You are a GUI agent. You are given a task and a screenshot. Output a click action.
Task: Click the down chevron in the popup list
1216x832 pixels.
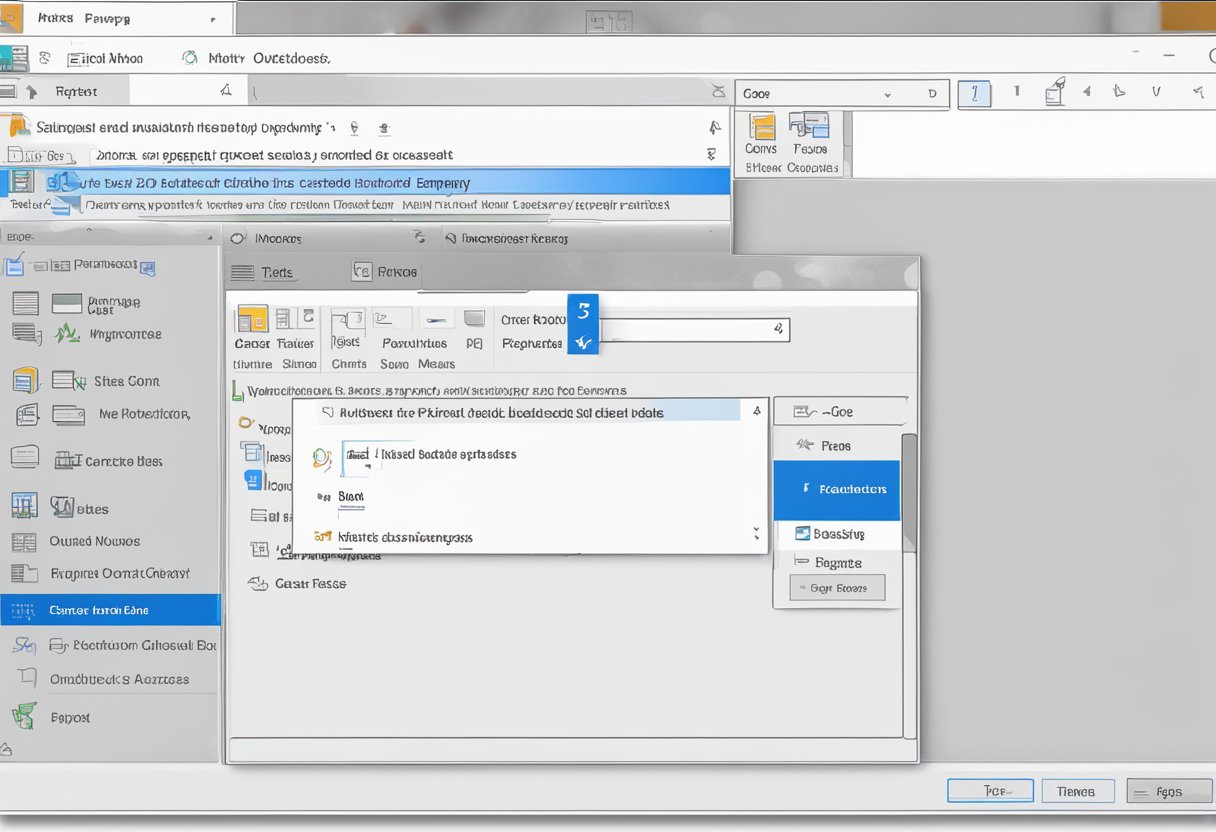tap(756, 535)
